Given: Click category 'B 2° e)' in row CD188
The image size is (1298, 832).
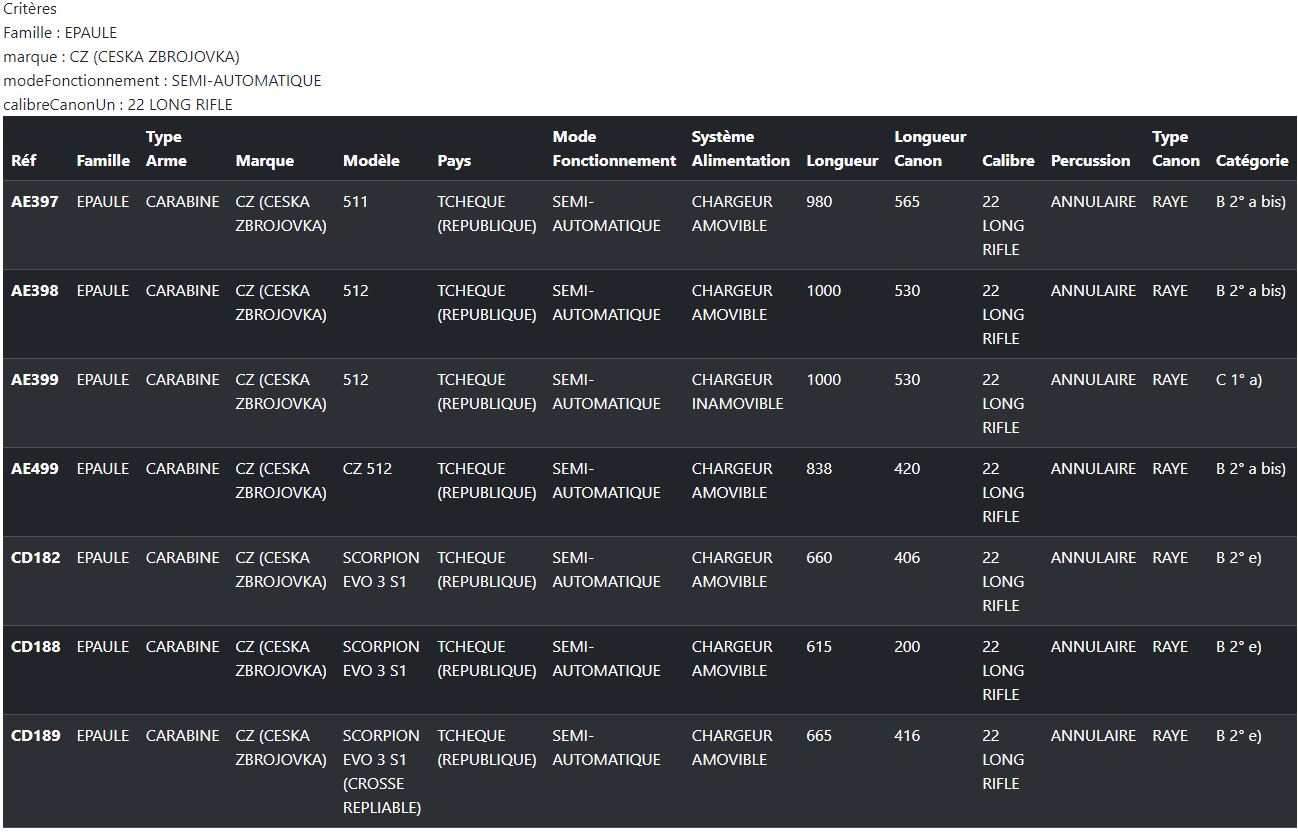Looking at the screenshot, I should (x=1239, y=646).
